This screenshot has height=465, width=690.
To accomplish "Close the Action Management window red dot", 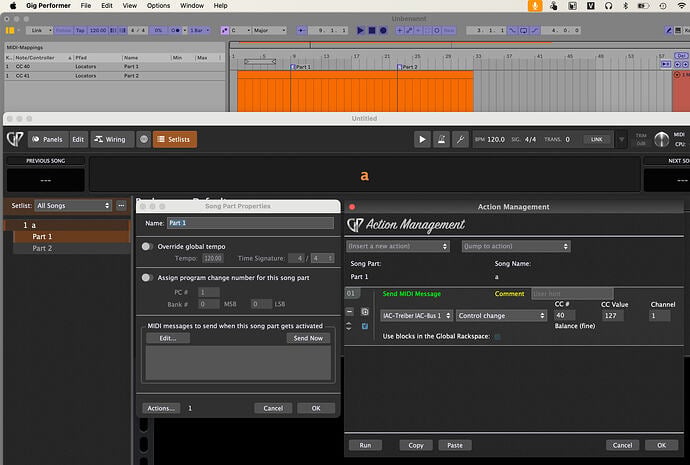I will click(352, 207).
